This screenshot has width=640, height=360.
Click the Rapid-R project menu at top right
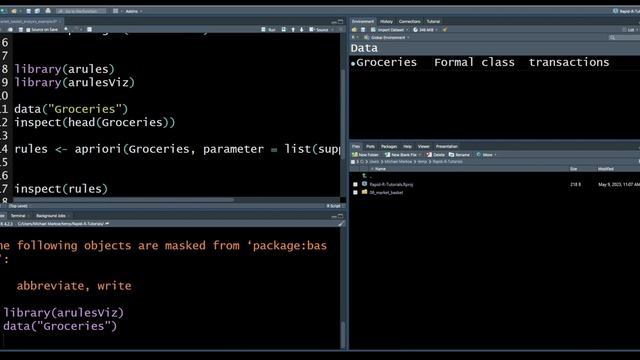(627, 11)
